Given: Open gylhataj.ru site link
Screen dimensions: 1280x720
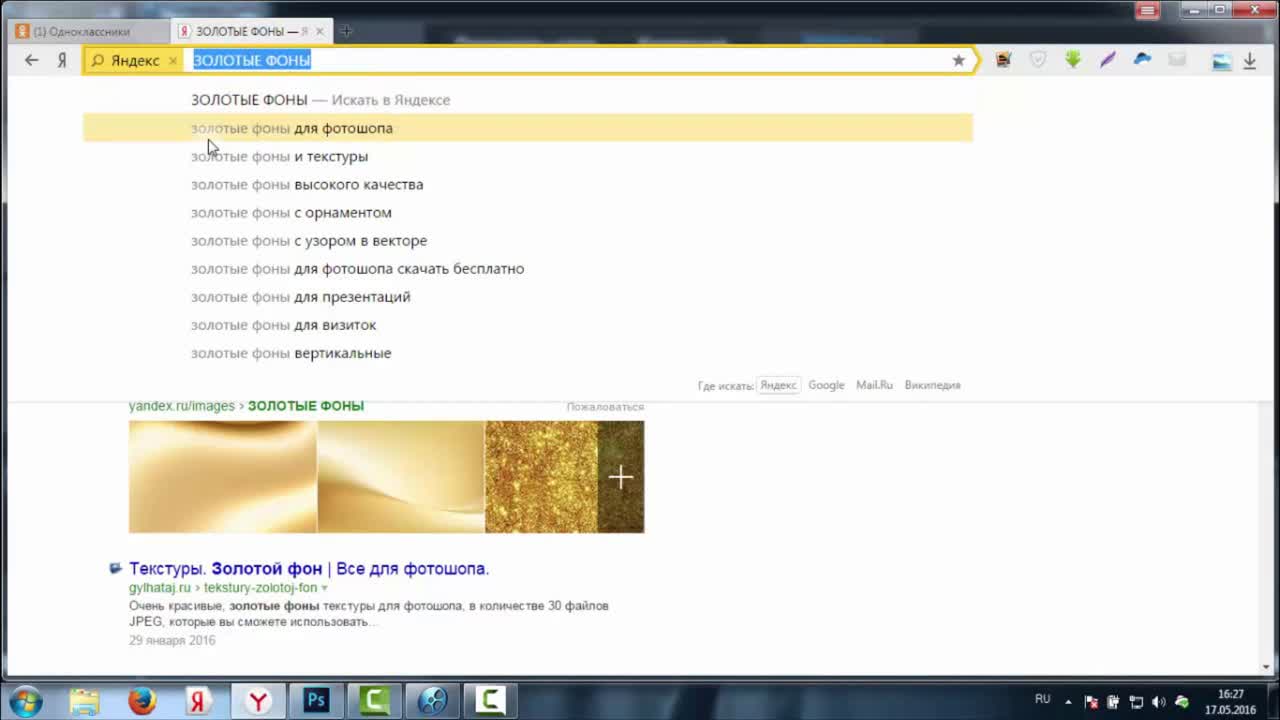Looking at the screenshot, I should [x=159, y=588].
